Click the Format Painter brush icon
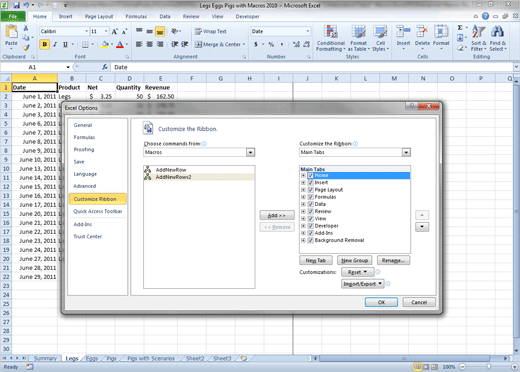This screenshot has height=372, width=520. (26, 48)
